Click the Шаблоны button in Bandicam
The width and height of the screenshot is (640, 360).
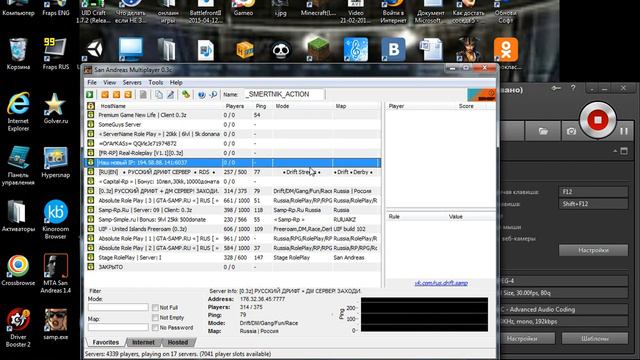[x=595, y=338]
